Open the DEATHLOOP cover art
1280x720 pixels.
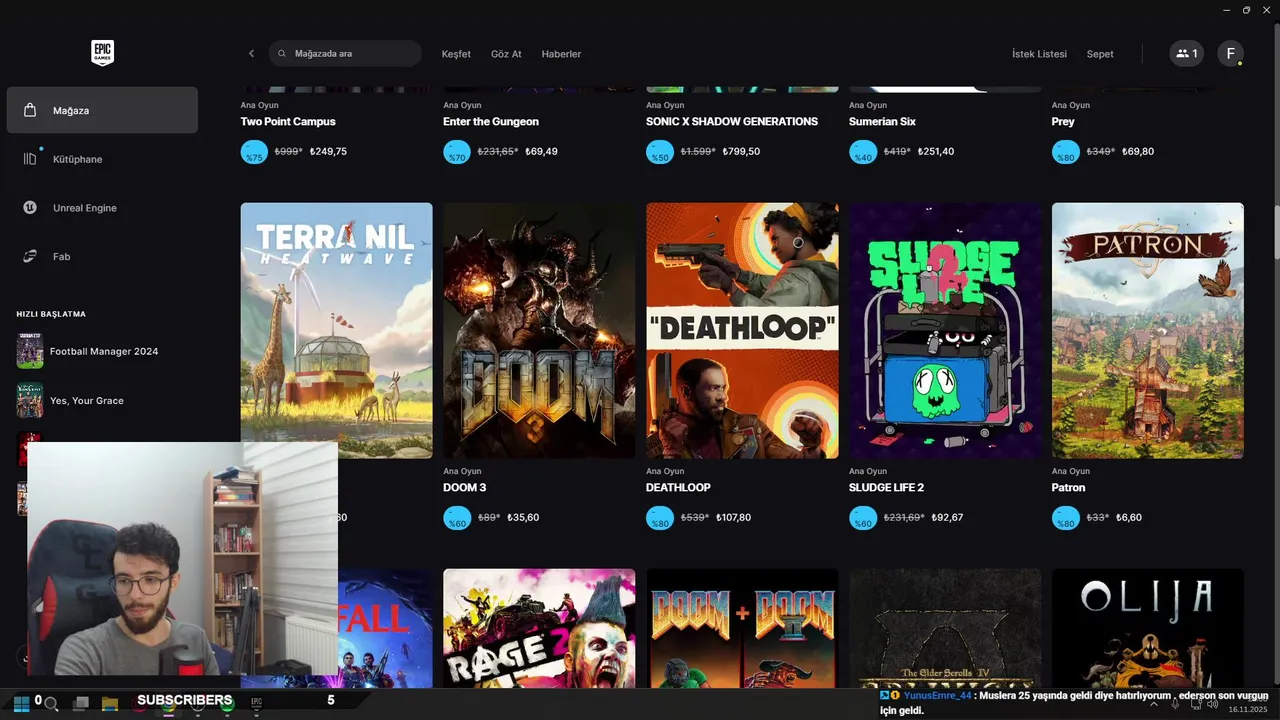click(x=742, y=331)
